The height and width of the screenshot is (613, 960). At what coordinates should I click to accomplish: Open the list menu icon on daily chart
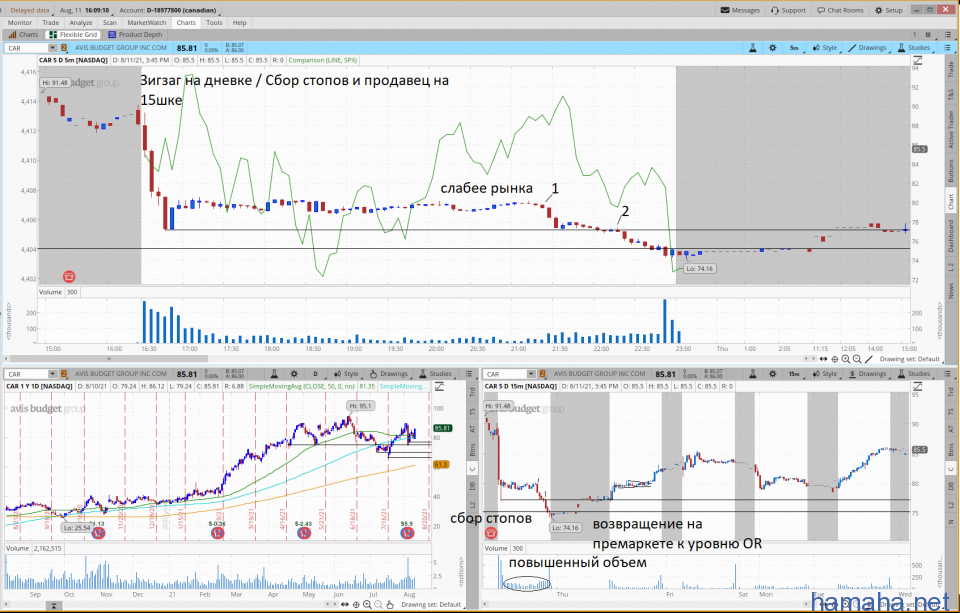coord(469,374)
